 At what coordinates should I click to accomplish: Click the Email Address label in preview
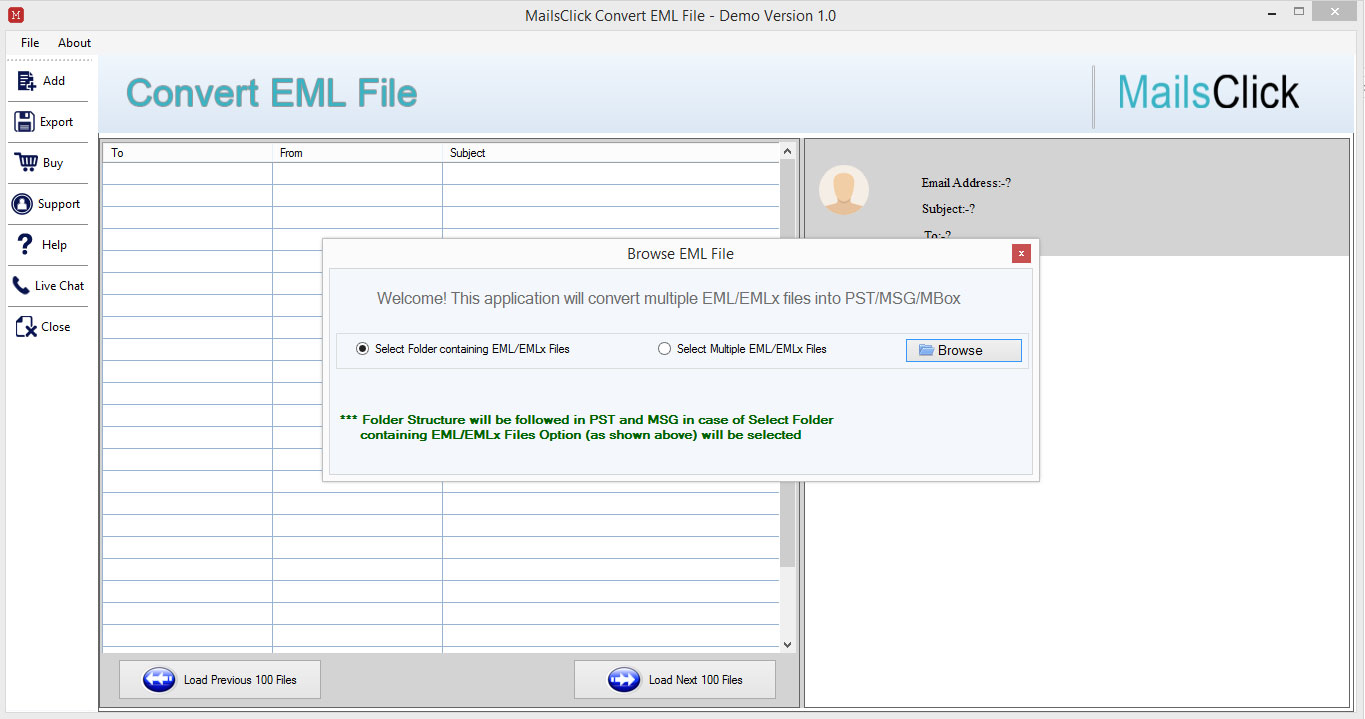[966, 183]
